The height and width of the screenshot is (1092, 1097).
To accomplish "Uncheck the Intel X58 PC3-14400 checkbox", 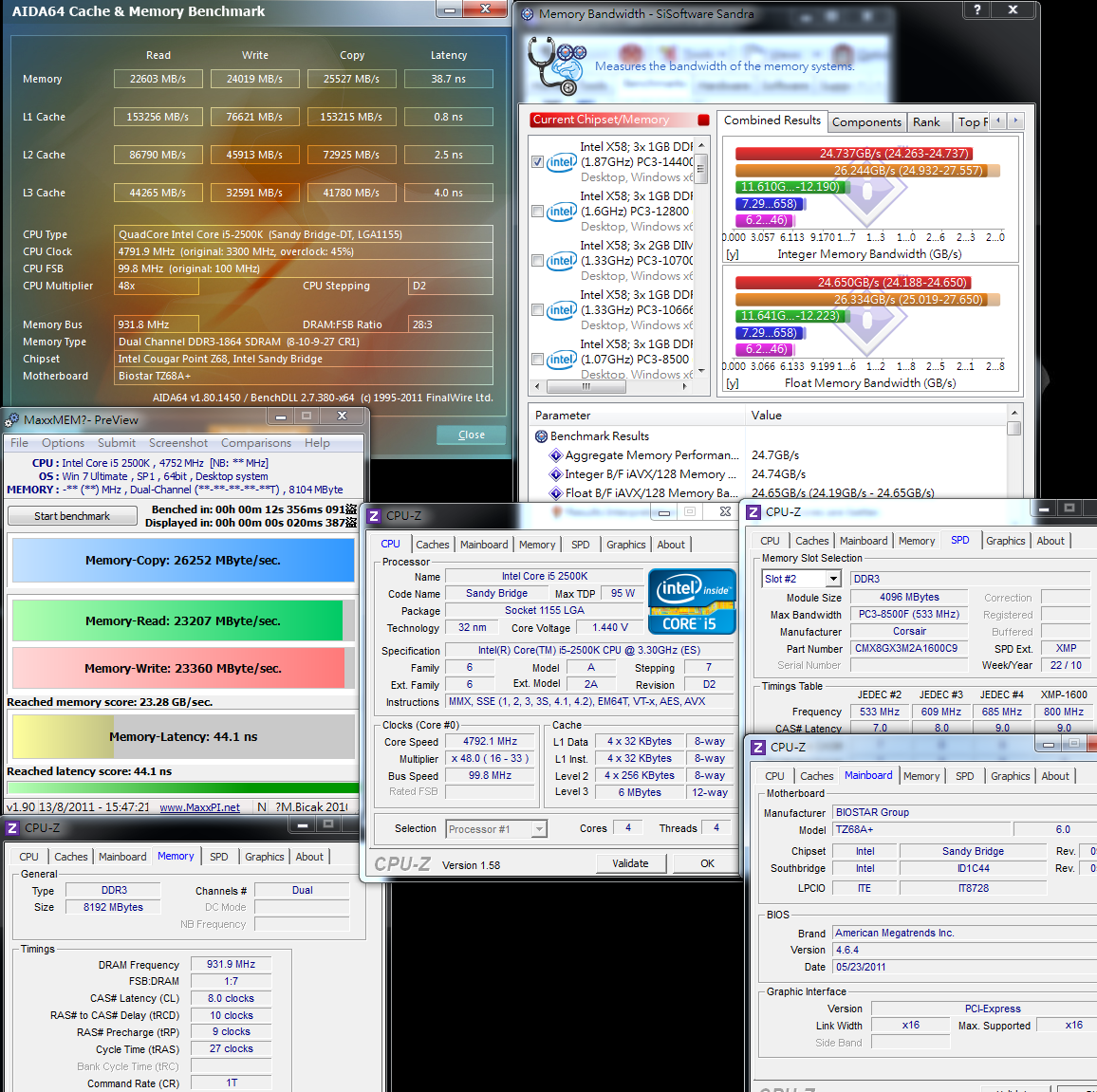I will point(537,161).
